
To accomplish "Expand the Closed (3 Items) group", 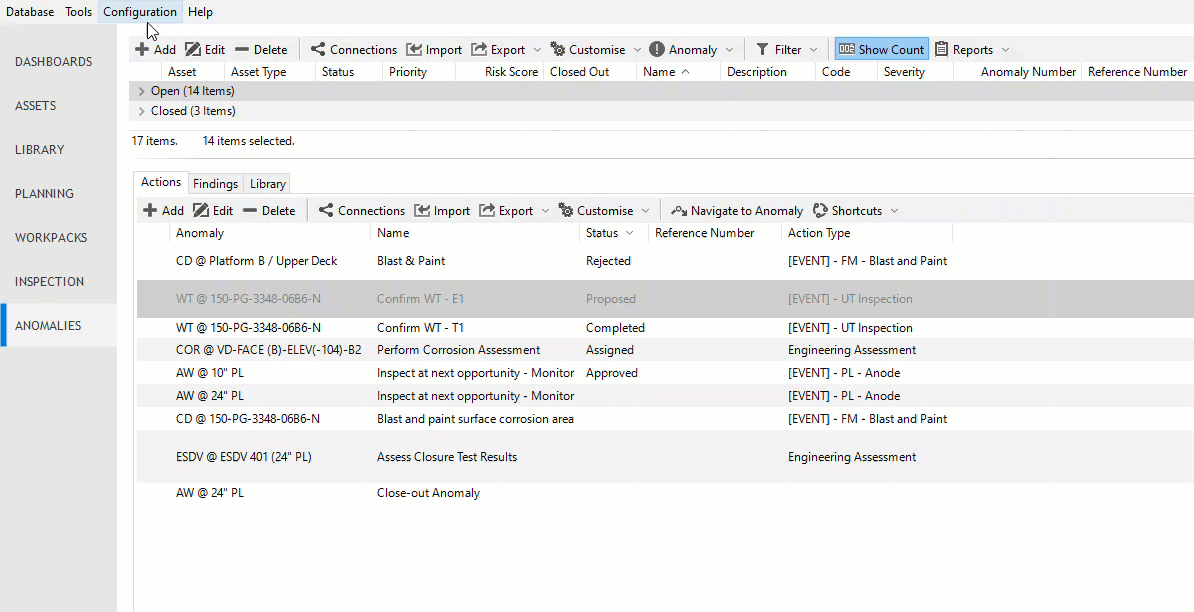I will pos(142,111).
